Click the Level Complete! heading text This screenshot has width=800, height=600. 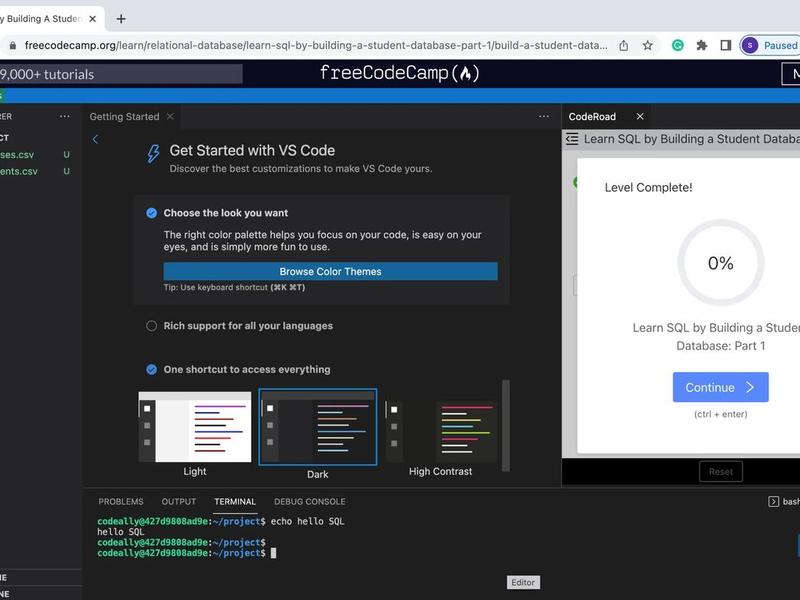point(648,187)
